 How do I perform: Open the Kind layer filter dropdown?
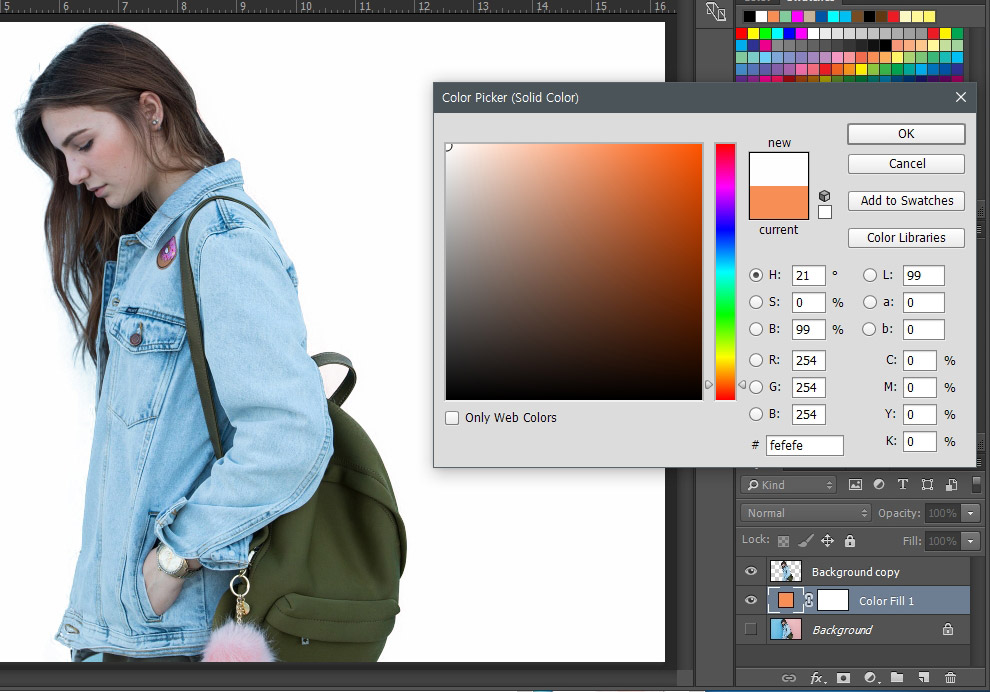pyautogui.click(x=789, y=485)
